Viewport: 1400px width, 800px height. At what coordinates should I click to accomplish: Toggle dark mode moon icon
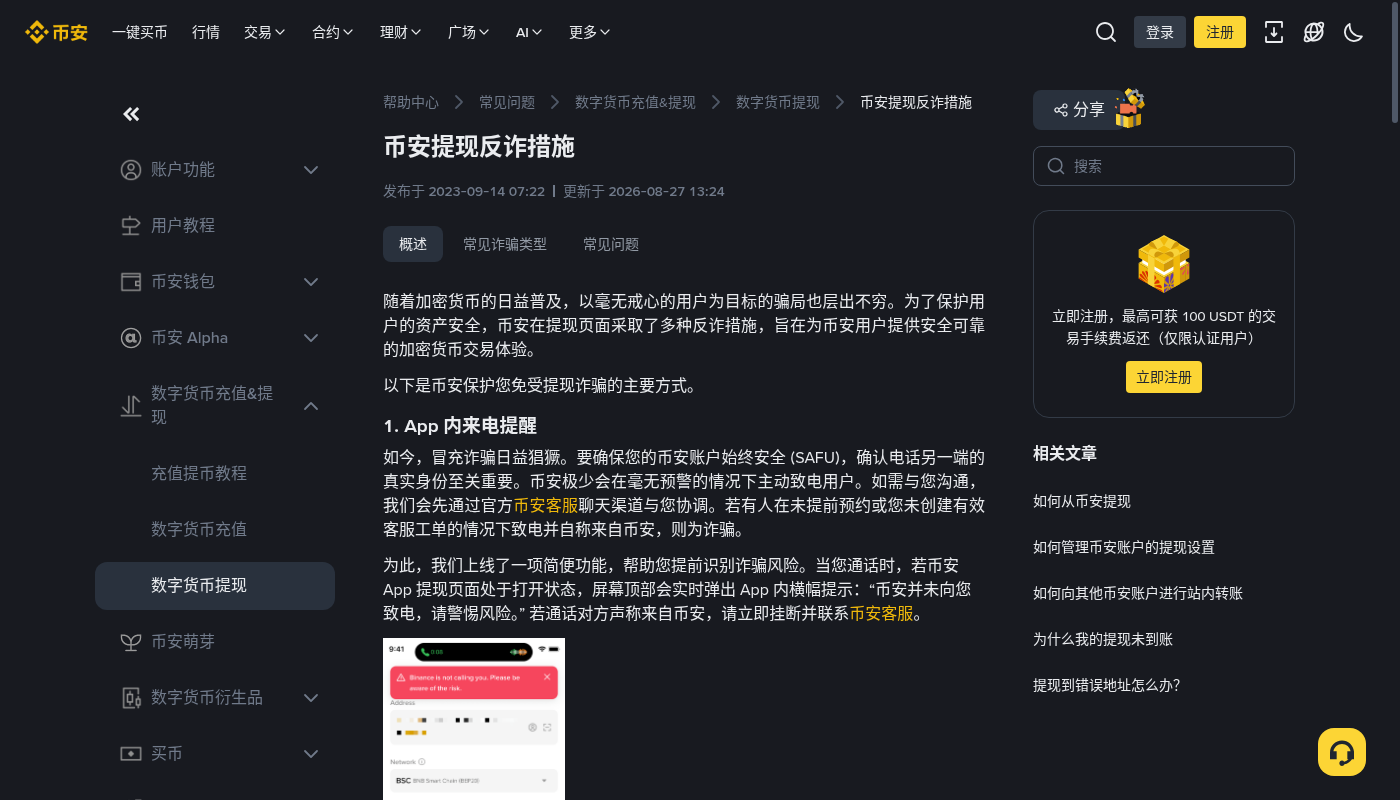(1354, 32)
